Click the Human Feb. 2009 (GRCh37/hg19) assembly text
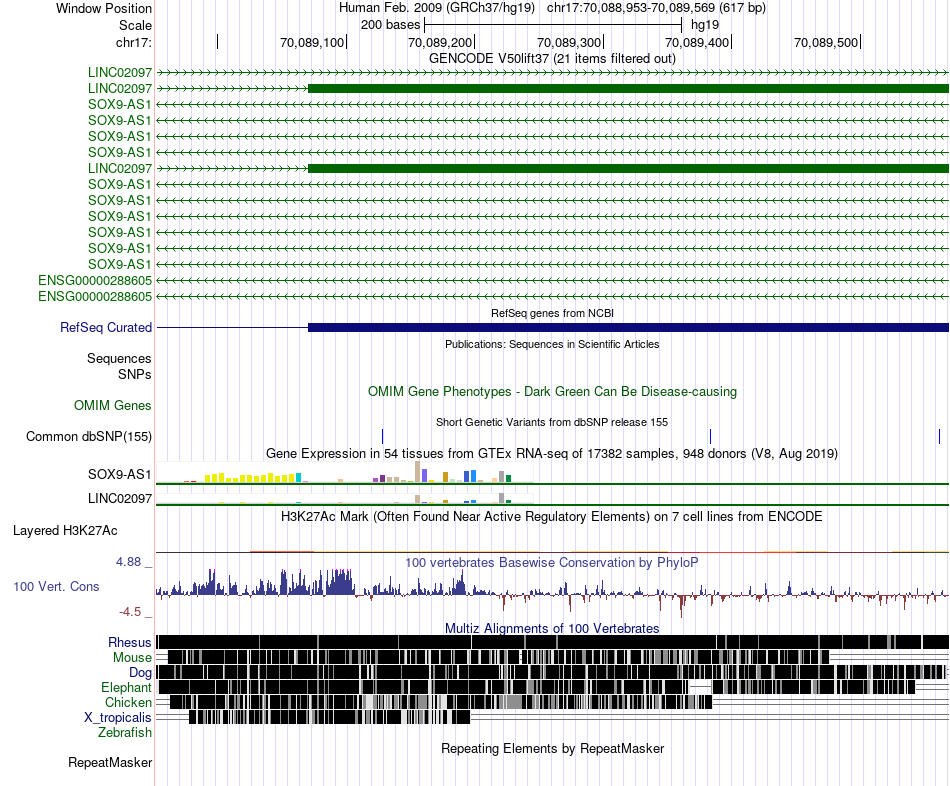The height and width of the screenshot is (786, 950). tap(437, 8)
